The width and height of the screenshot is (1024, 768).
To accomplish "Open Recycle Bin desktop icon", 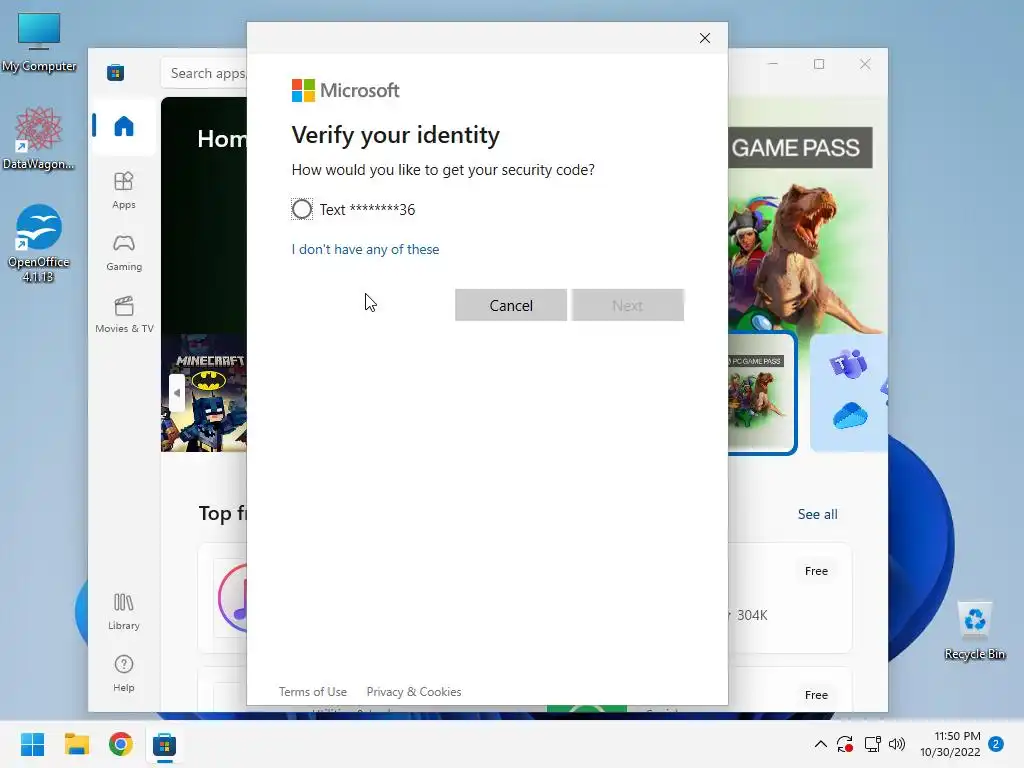I will [x=974, y=631].
